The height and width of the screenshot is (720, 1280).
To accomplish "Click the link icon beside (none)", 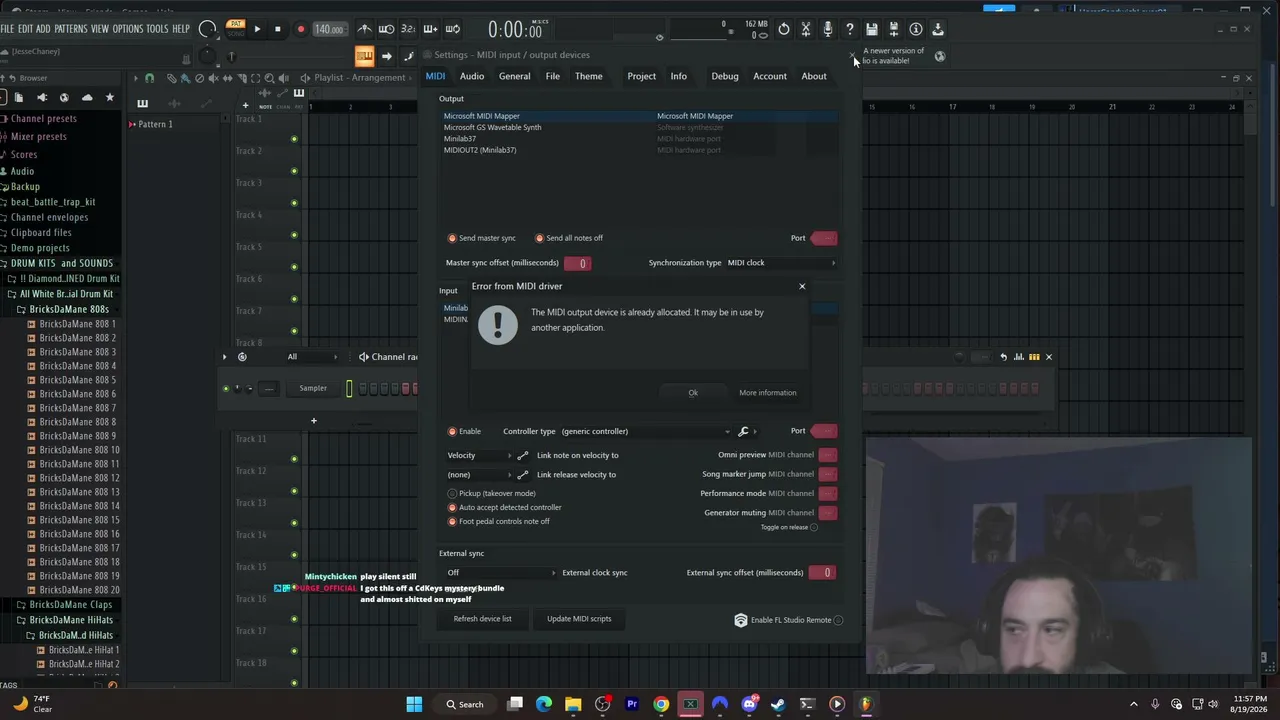I will 522,474.
